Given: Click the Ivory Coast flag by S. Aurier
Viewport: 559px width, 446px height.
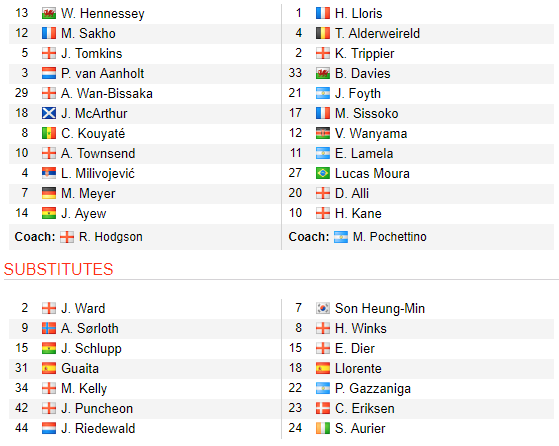Looking at the screenshot, I should (323, 428).
